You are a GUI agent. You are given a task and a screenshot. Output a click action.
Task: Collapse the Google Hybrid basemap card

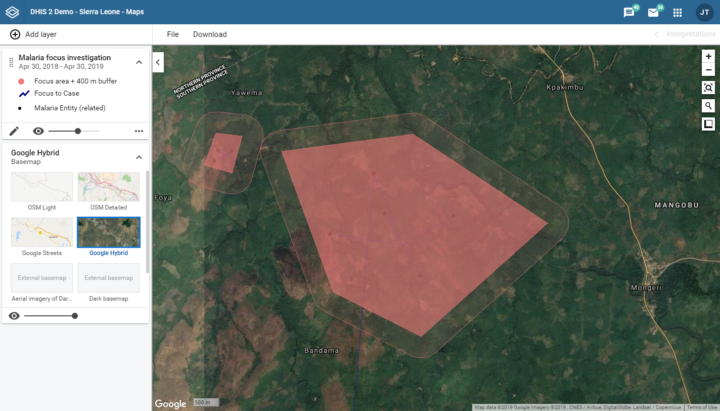(x=139, y=158)
